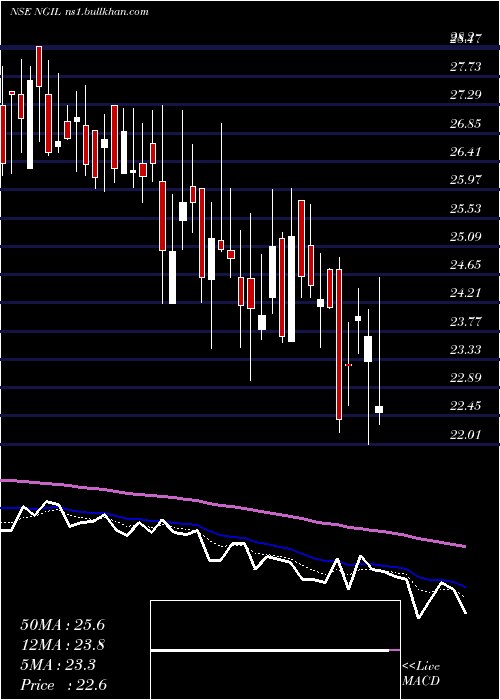Click the topmost red candle near 28.47
Image resolution: width=500 pixels, height=700 pixels.
point(39,66)
